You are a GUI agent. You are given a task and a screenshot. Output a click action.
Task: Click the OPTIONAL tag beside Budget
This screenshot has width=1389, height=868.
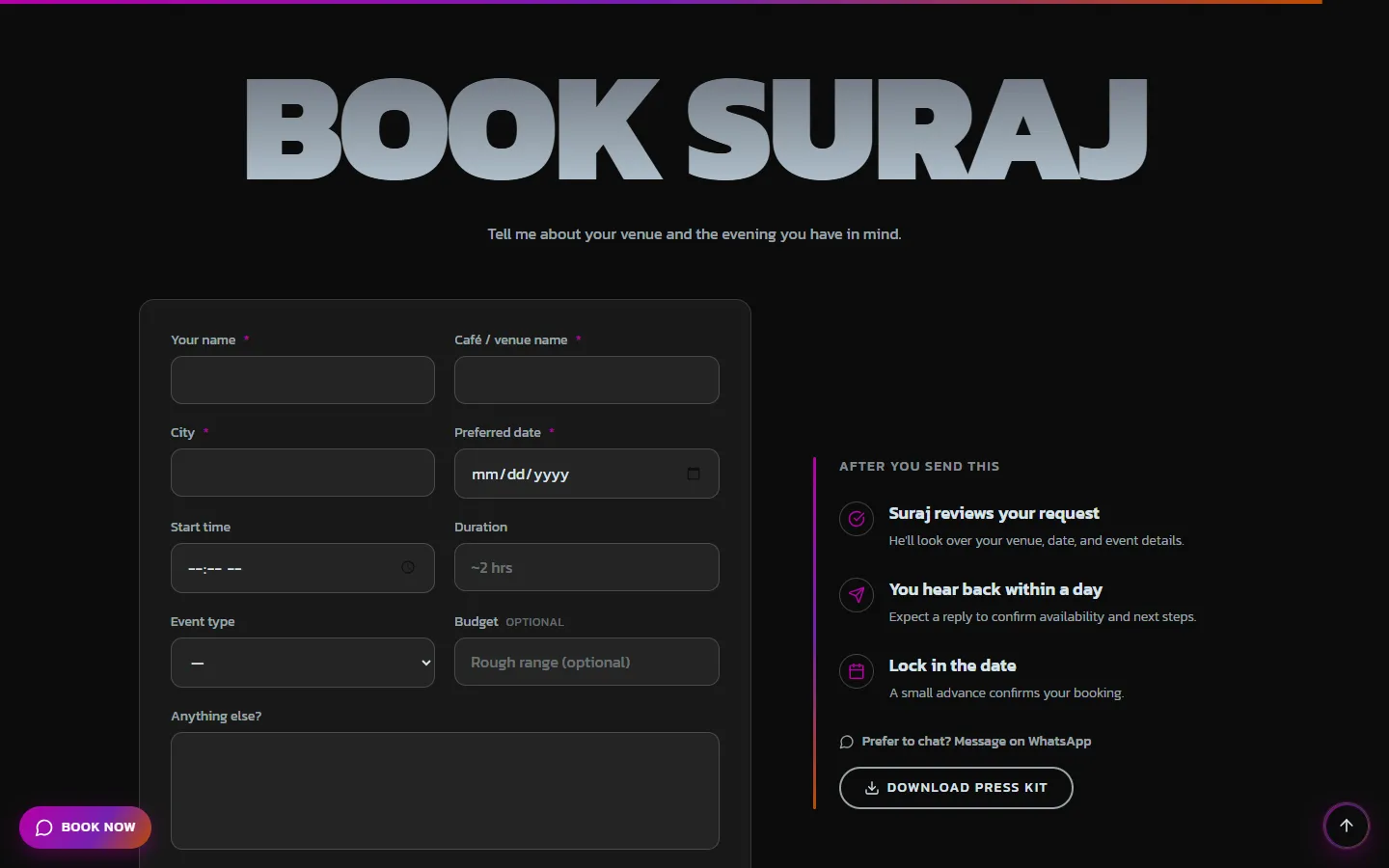(534, 623)
